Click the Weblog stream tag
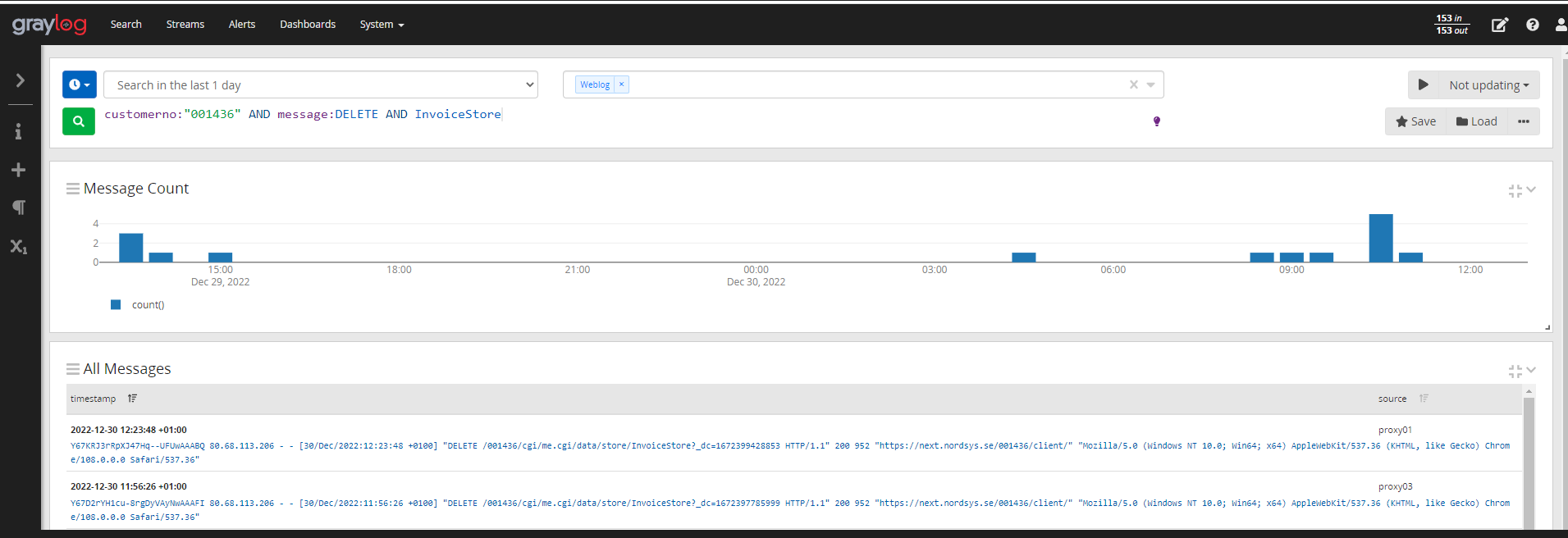 pos(595,84)
